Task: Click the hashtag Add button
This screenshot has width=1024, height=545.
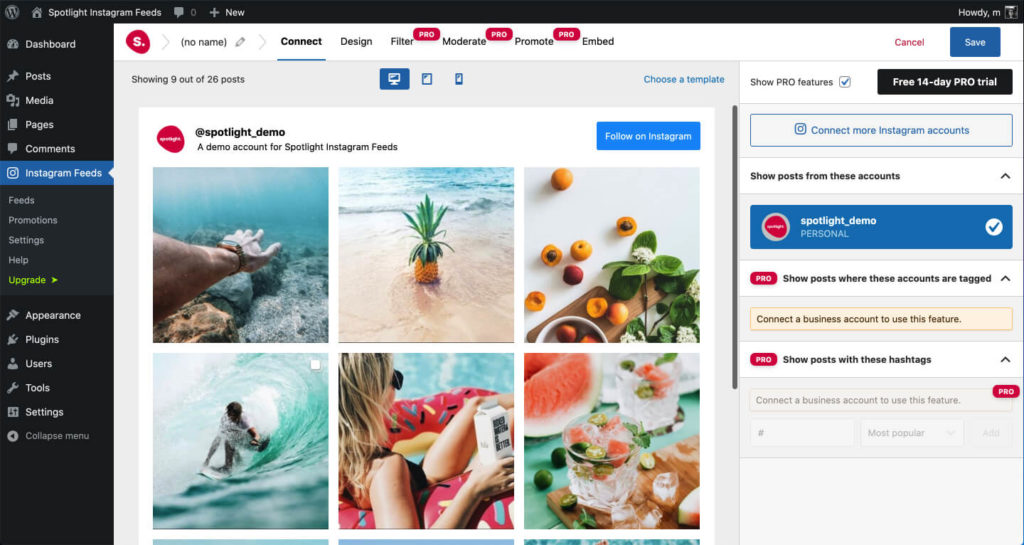Action: coord(991,433)
